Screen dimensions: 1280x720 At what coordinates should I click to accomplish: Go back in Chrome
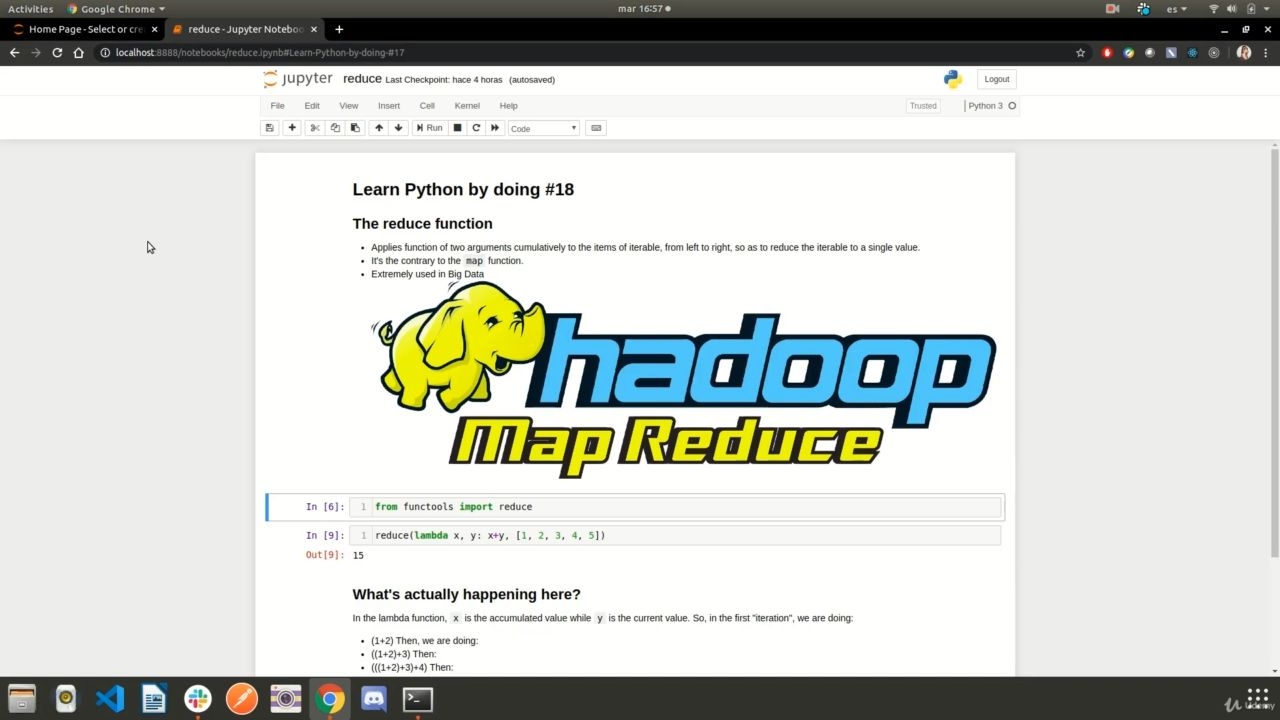coord(14,52)
